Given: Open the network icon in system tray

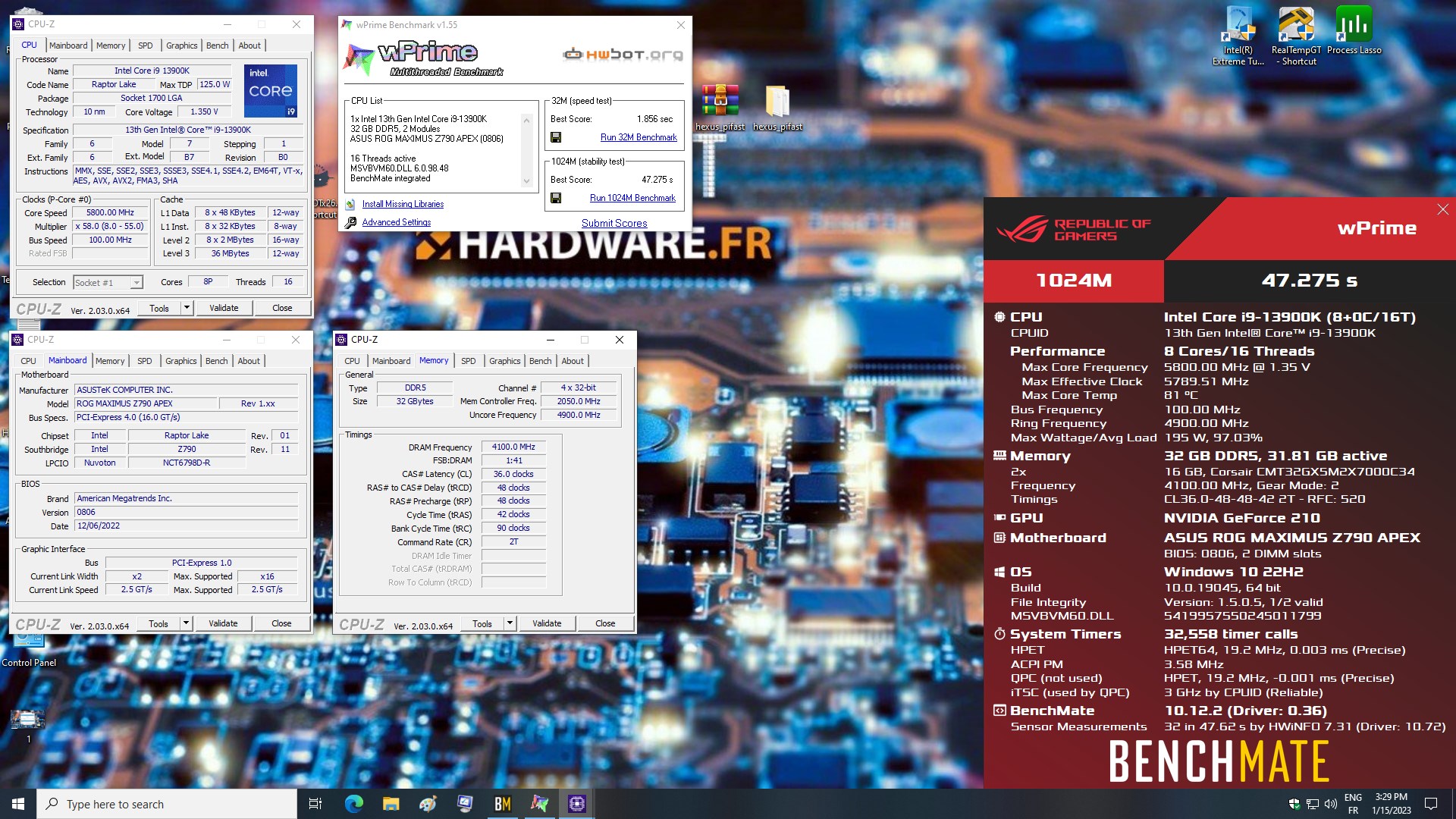Looking at the screenshot, I should pyautogui.click(x=1312, y=804).
